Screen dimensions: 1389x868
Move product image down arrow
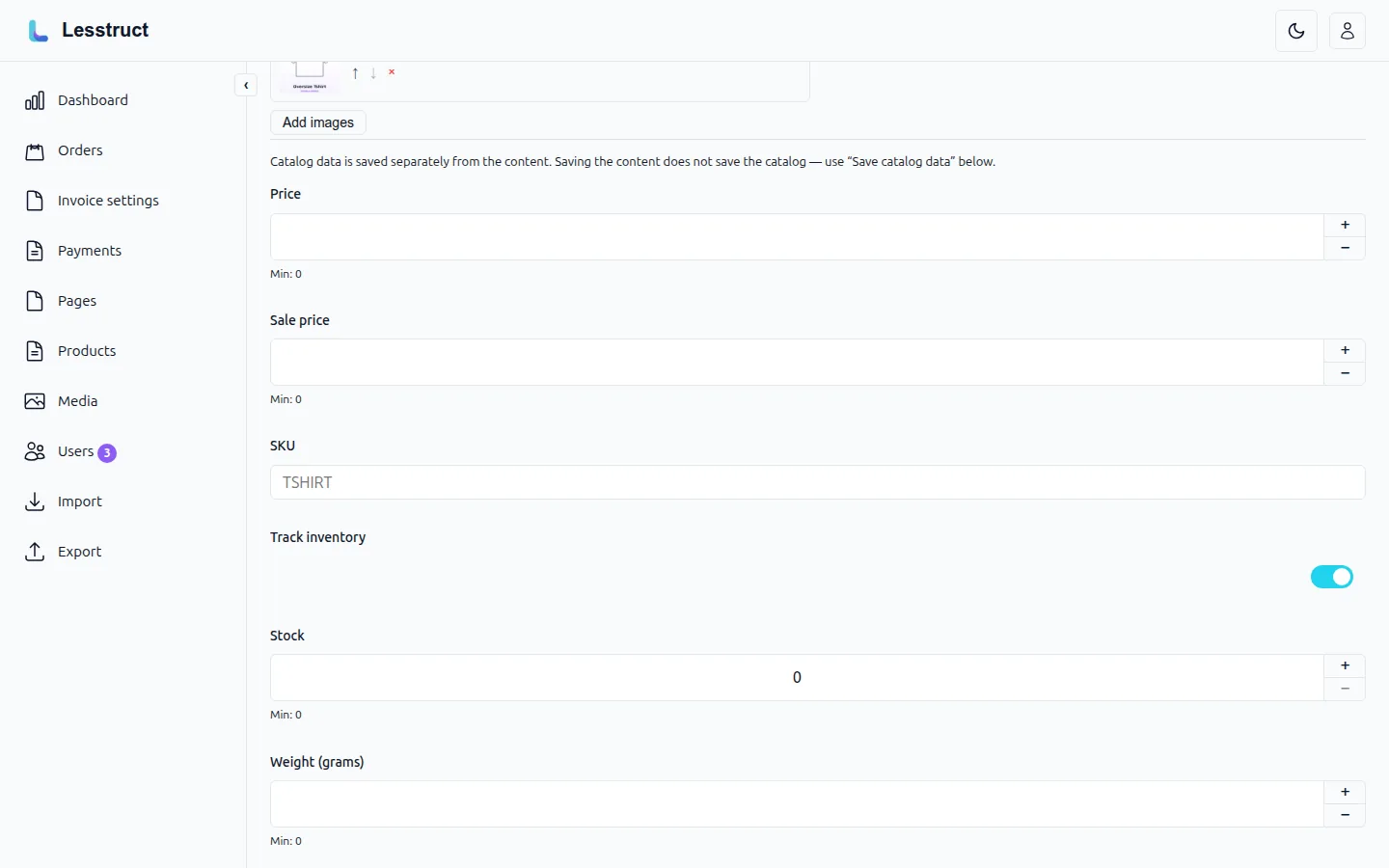click(x=373, y=73)
